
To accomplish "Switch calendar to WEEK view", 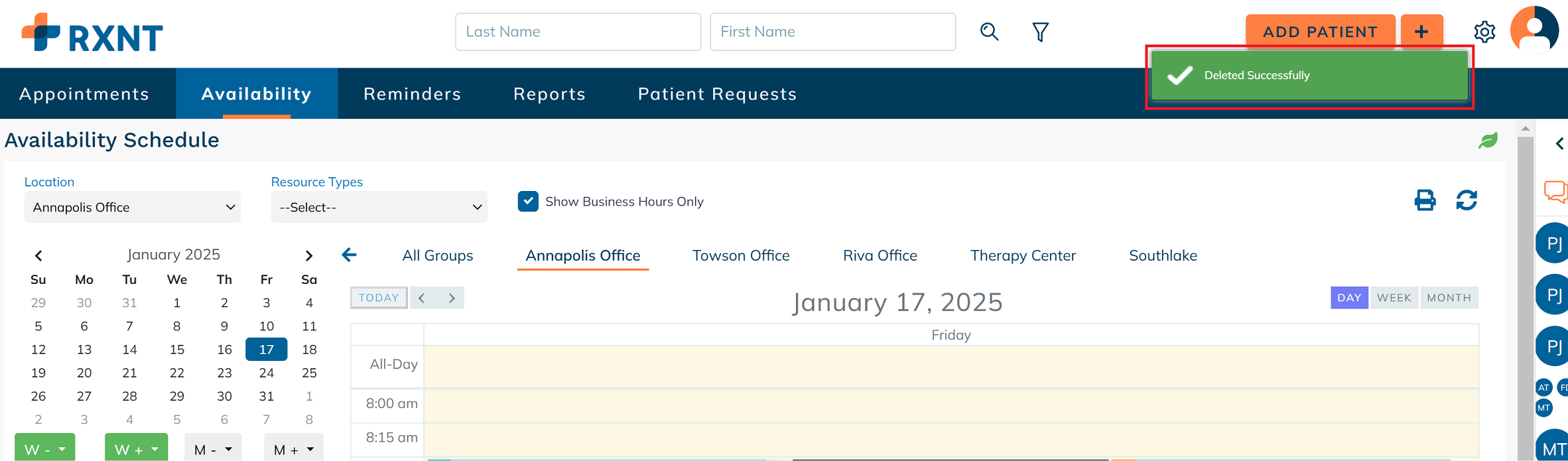I will [x=1394, y=298].
